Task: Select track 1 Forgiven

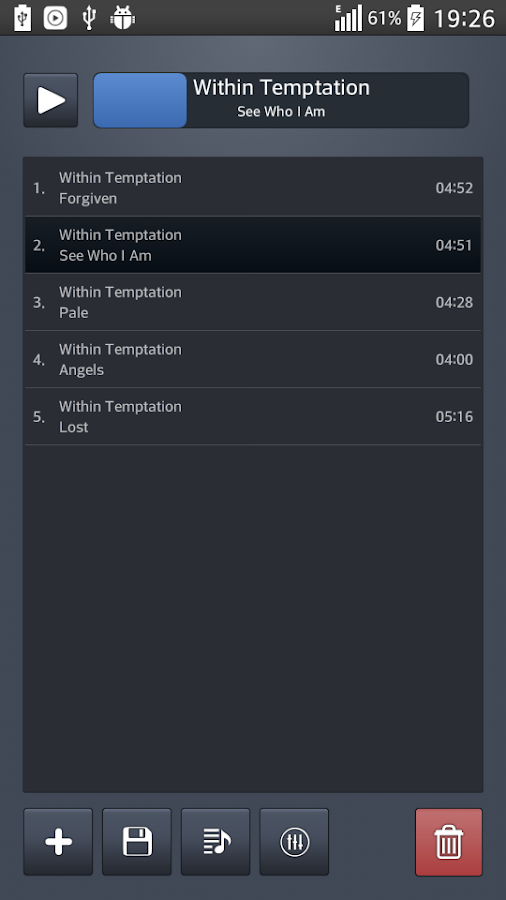Action: [x=253, y=188]
